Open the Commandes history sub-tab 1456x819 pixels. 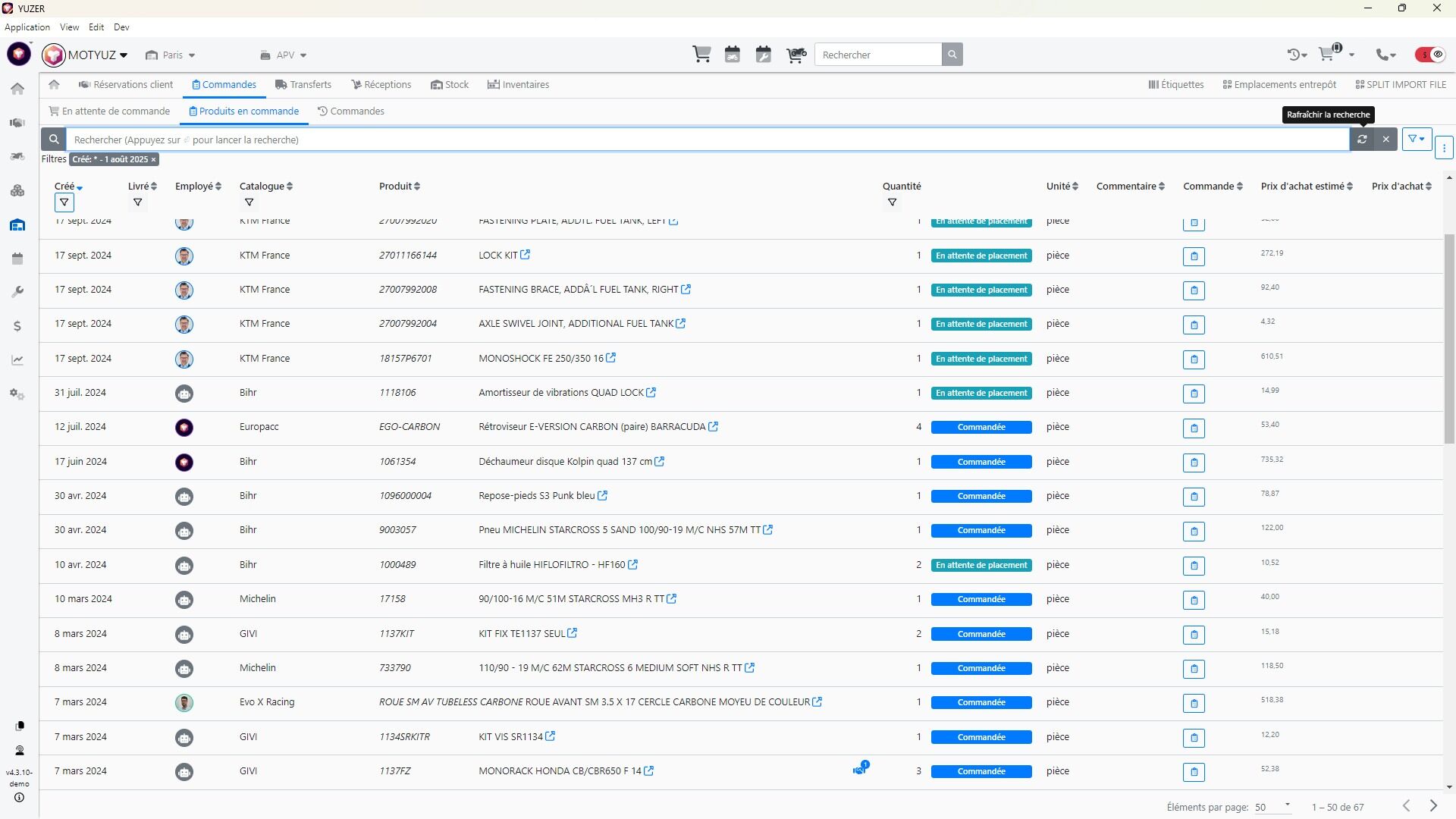[x=350, y=111]
